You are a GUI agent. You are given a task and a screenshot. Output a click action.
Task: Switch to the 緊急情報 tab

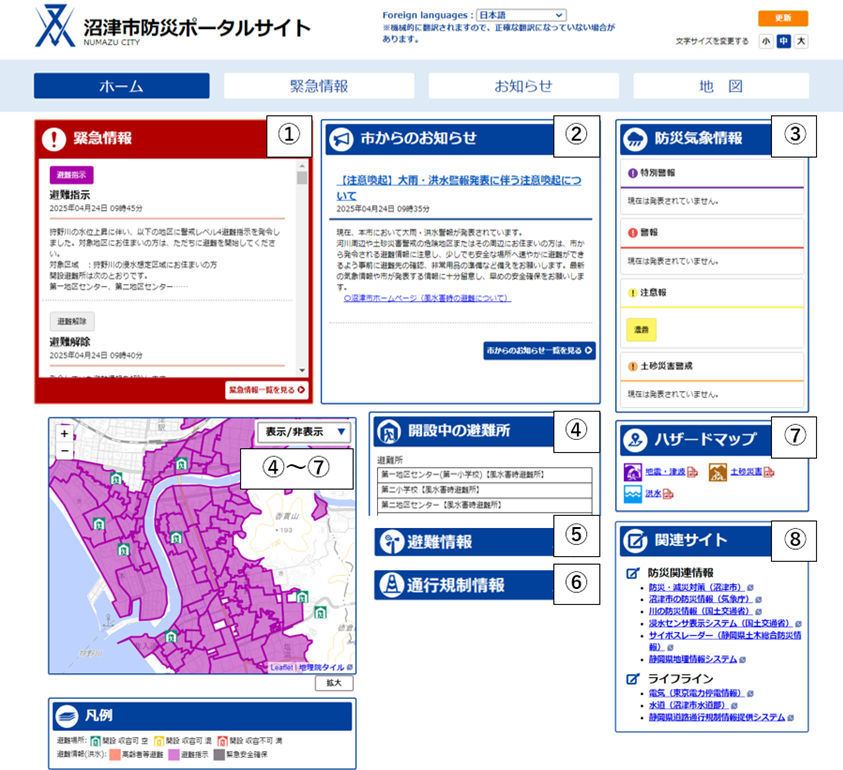(x=319, y=86)
